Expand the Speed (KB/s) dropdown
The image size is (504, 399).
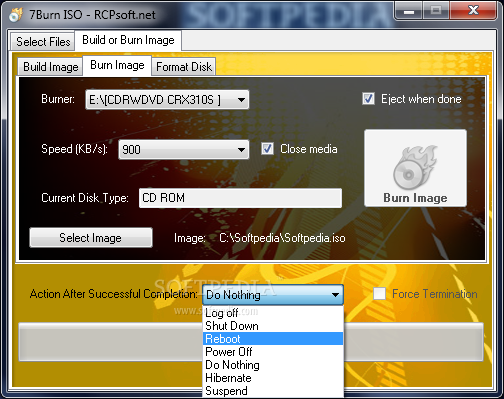[184, 149]
